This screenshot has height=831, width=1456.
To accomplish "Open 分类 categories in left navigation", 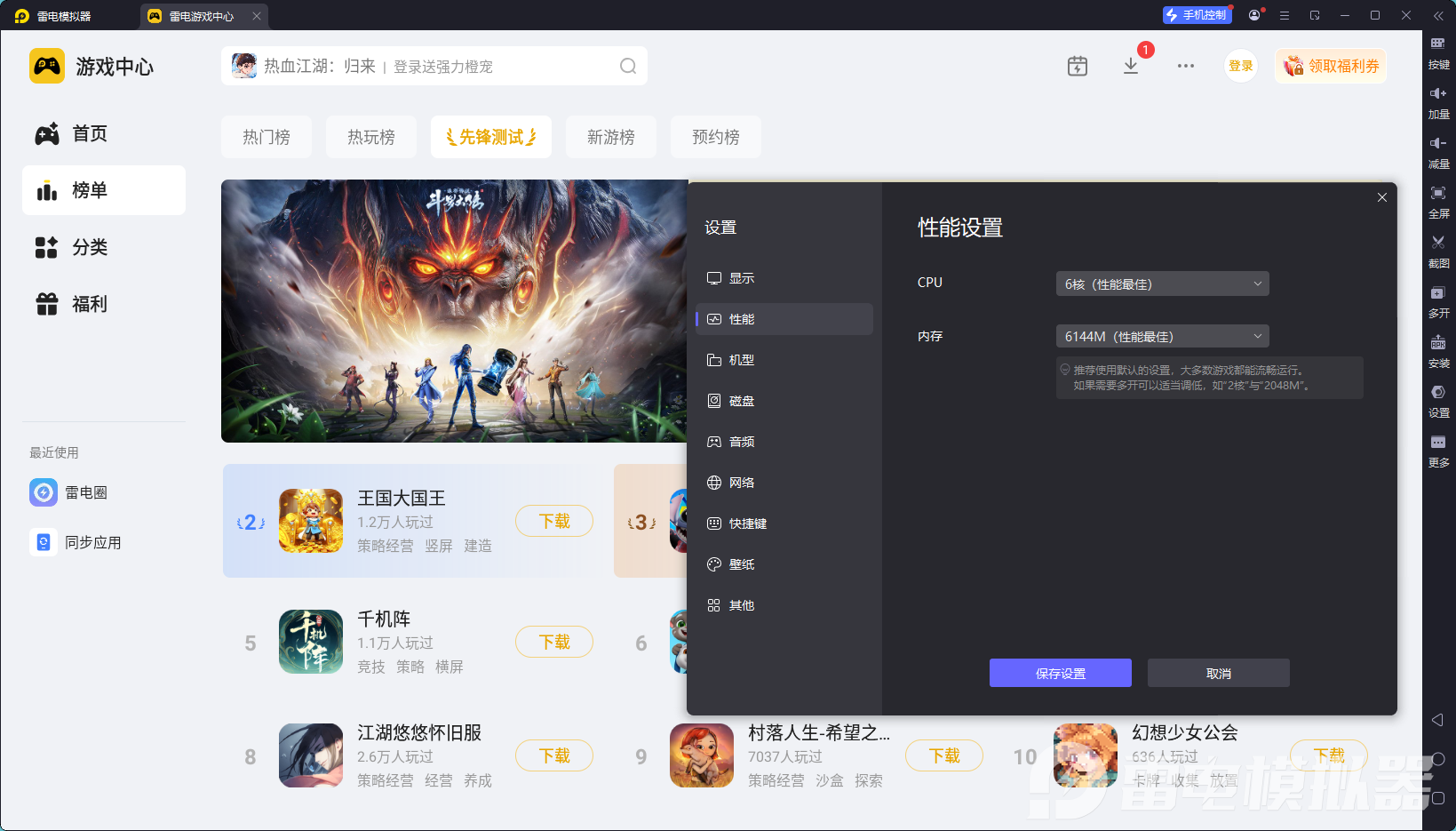I will pyautogui.click(x=104, y=247).
